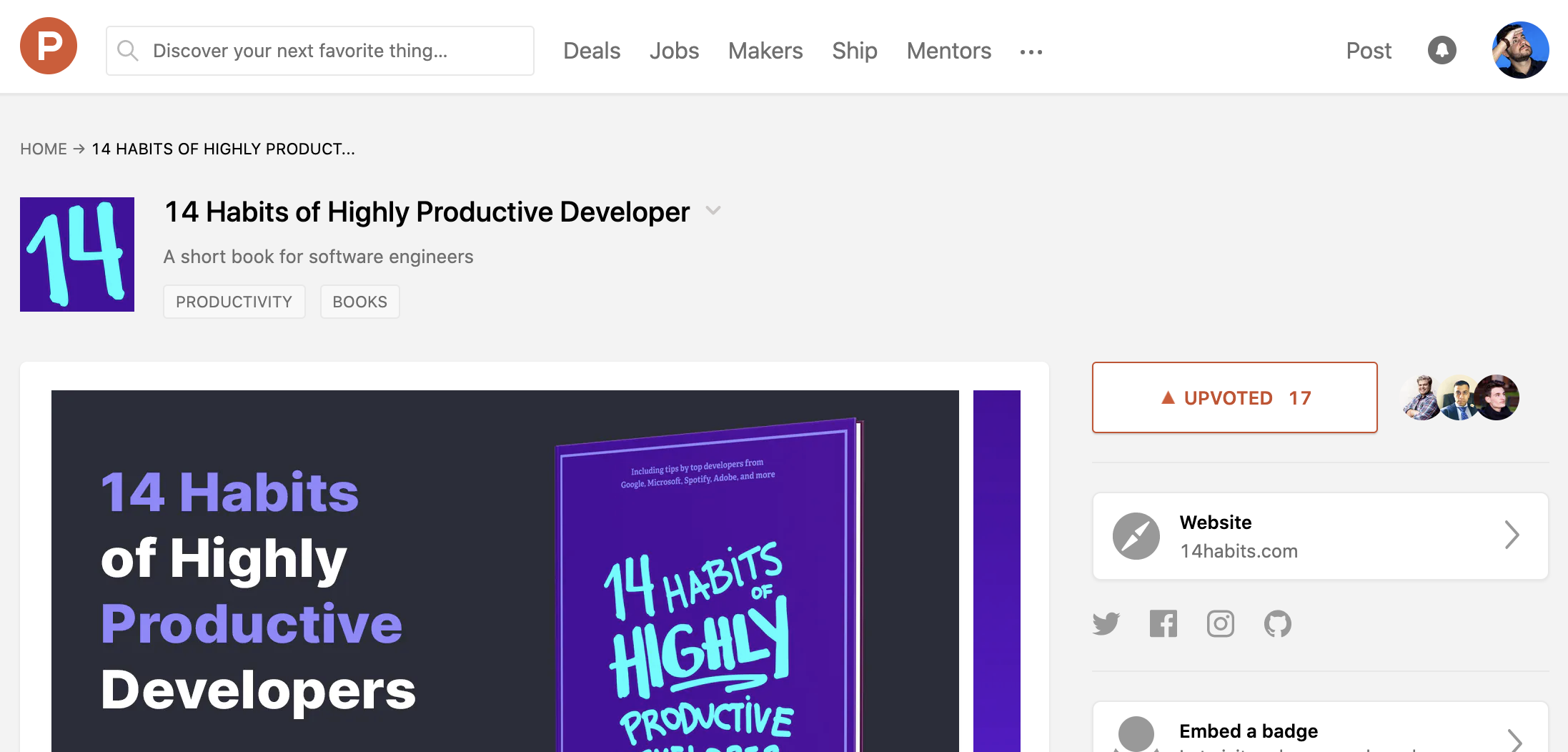Click the Embed a badge chevron
The height and width of the screenshot is (752, 1568).
[1514, 740]
